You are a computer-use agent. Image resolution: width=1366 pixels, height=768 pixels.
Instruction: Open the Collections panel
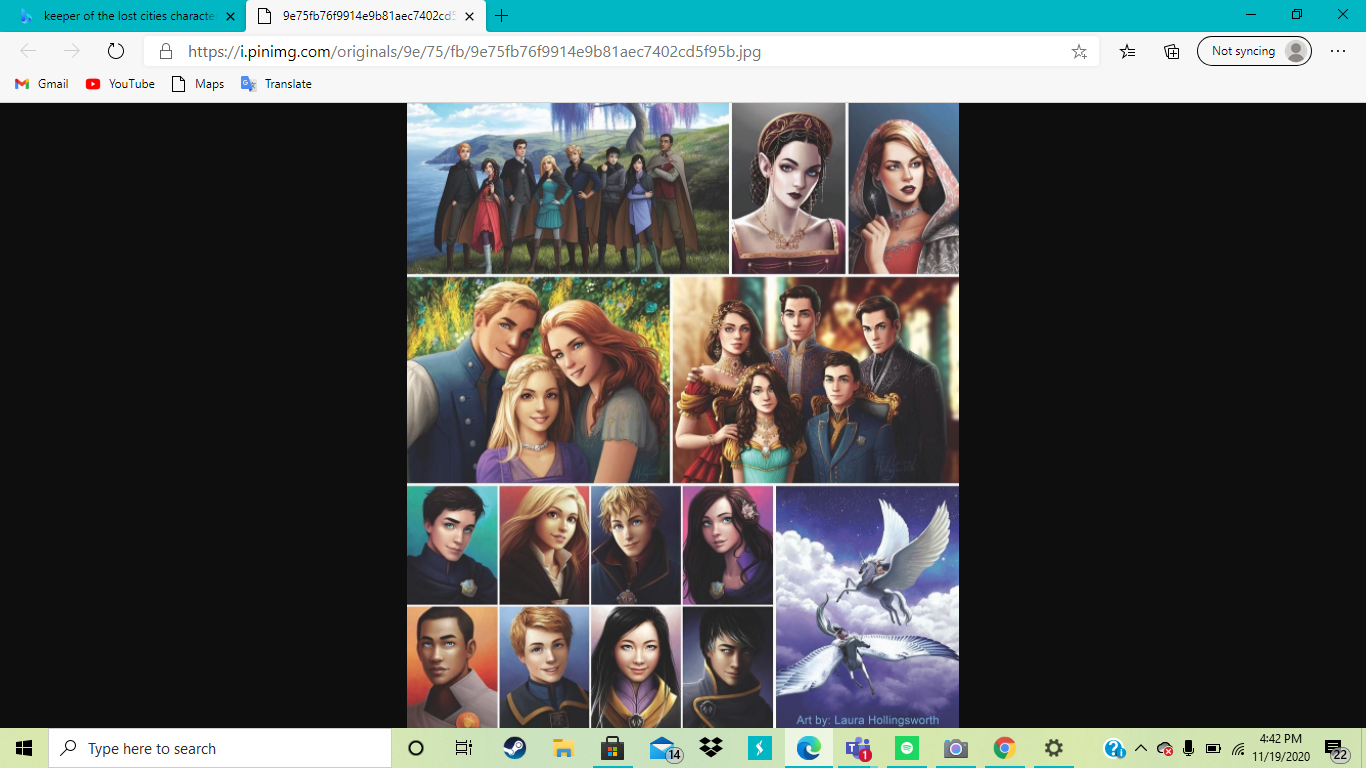coord(1172,51)
